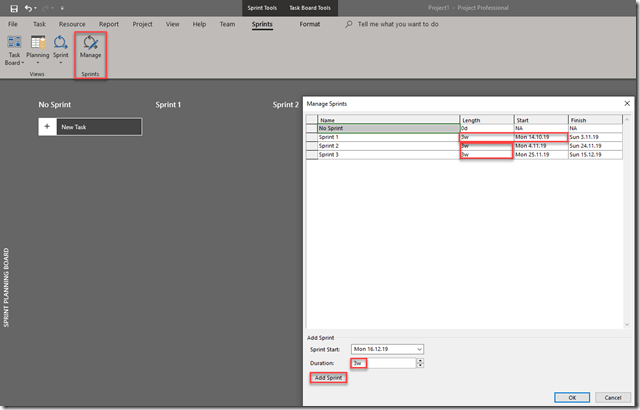Click the Manage sprints icon
This screenshot has width=640, height=410.
pyautogui.click(x=90, y=43)
